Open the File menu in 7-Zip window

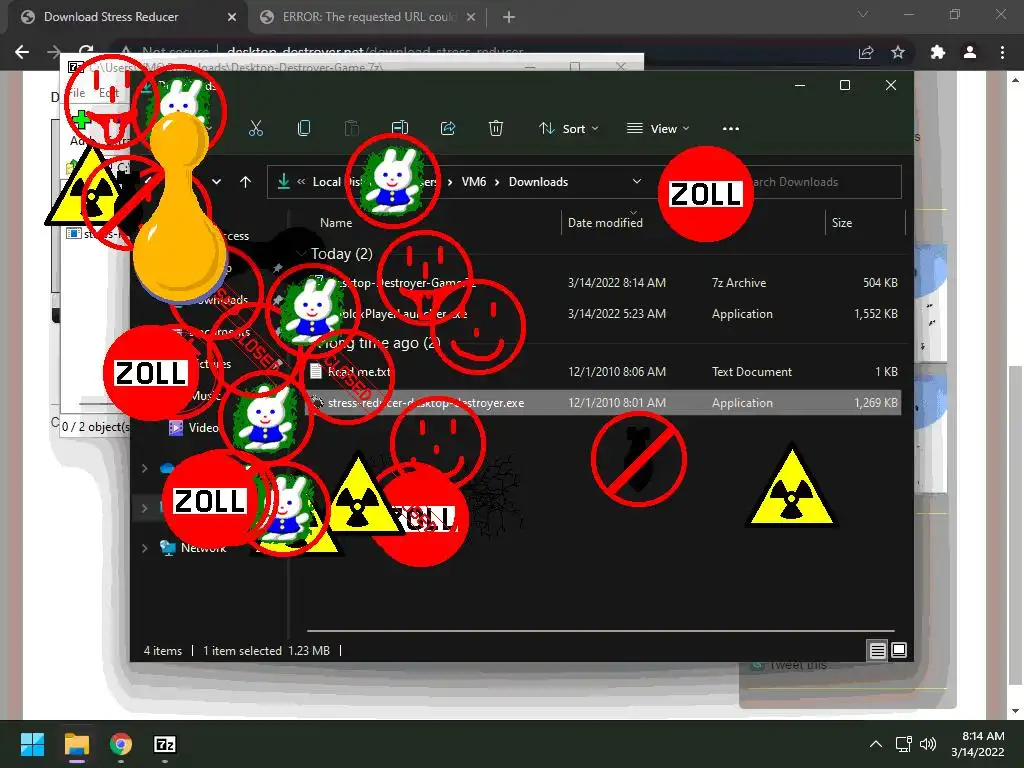pyautogui.click(x=76, y=93)
